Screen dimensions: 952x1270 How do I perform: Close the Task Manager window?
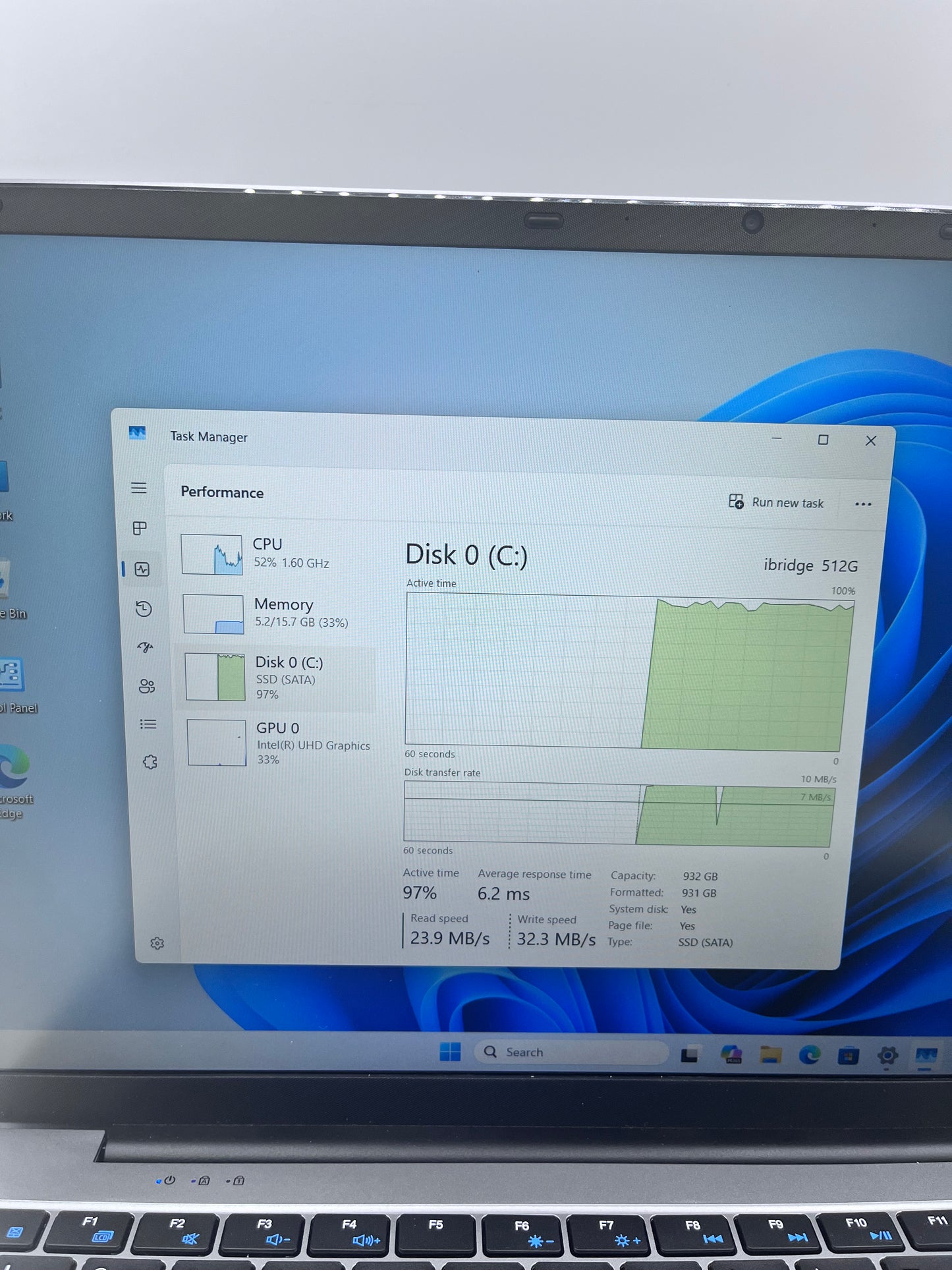tap(870, 441)
